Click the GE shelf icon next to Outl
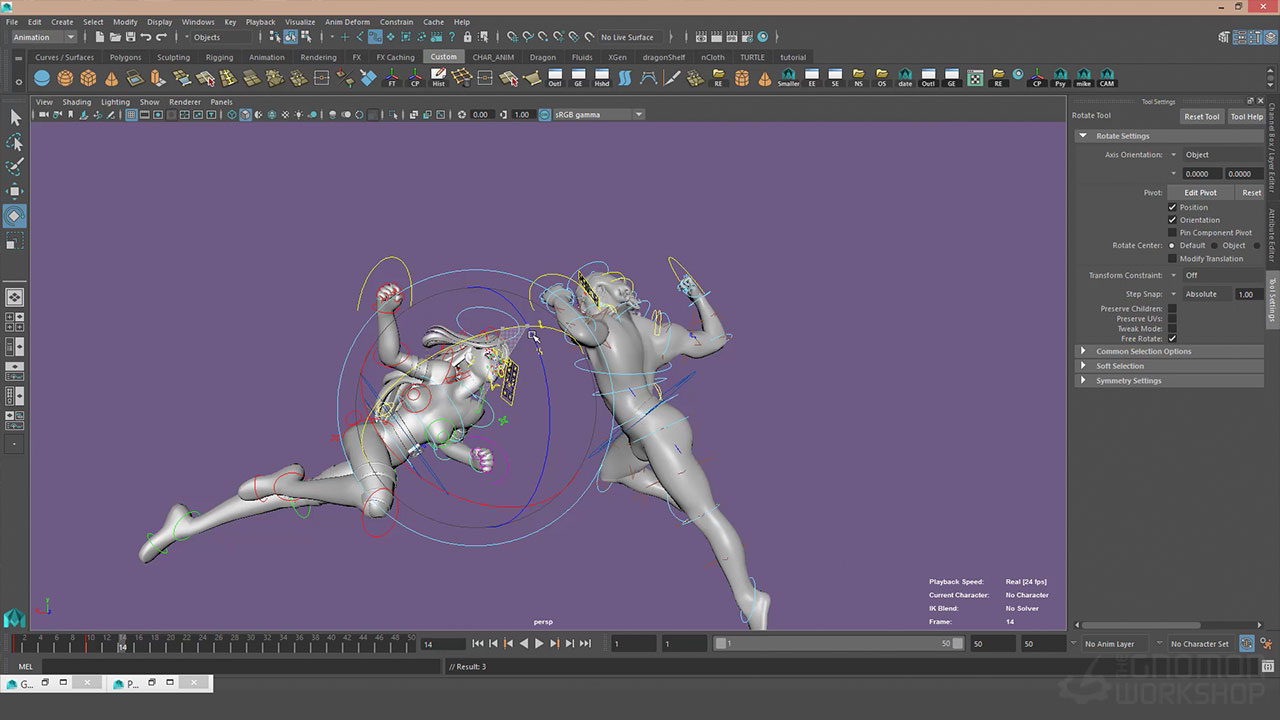Viewport: 1280px width, 720px height. (x=578, y=78)
